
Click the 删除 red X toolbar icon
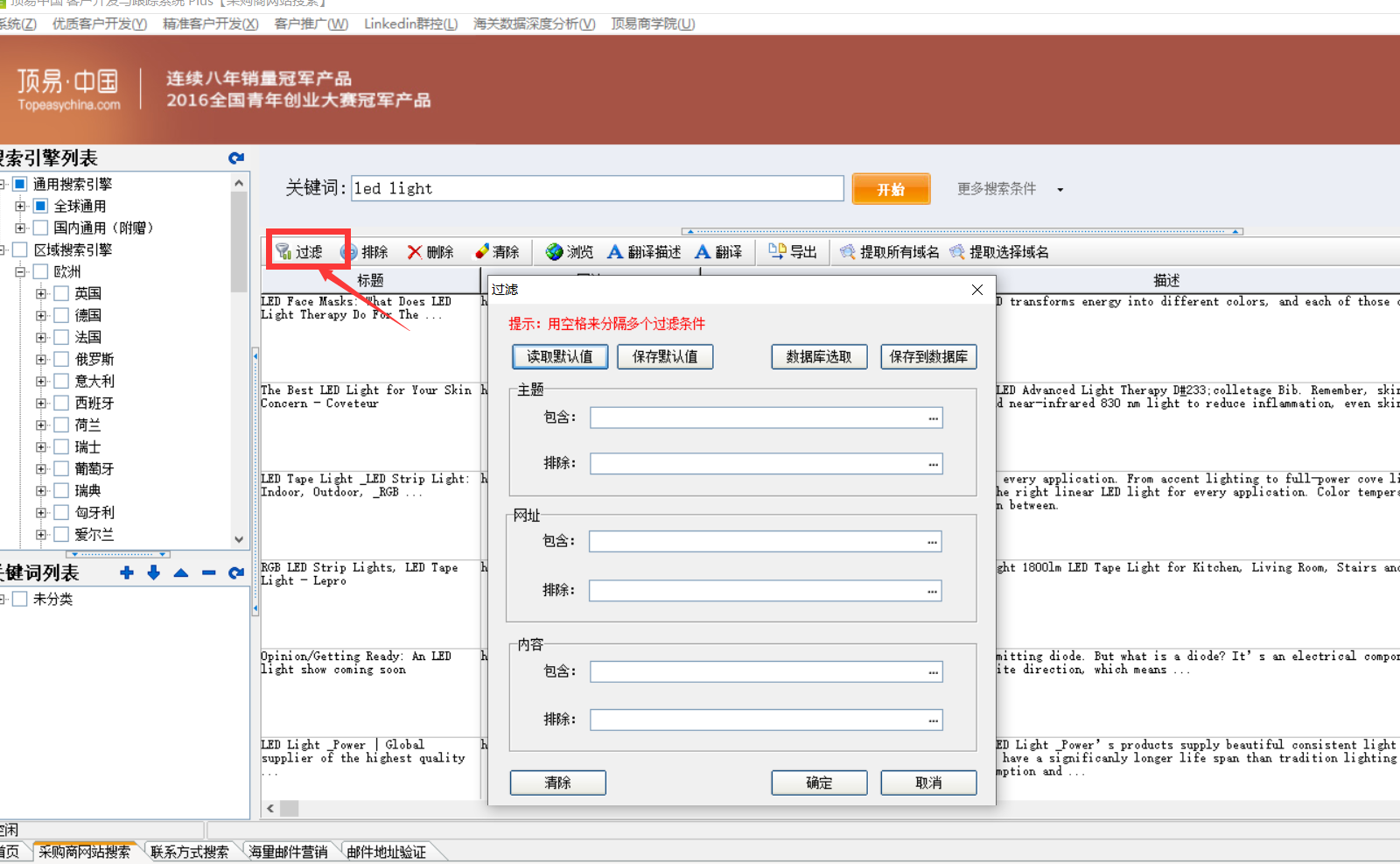[x=415, y=252]
